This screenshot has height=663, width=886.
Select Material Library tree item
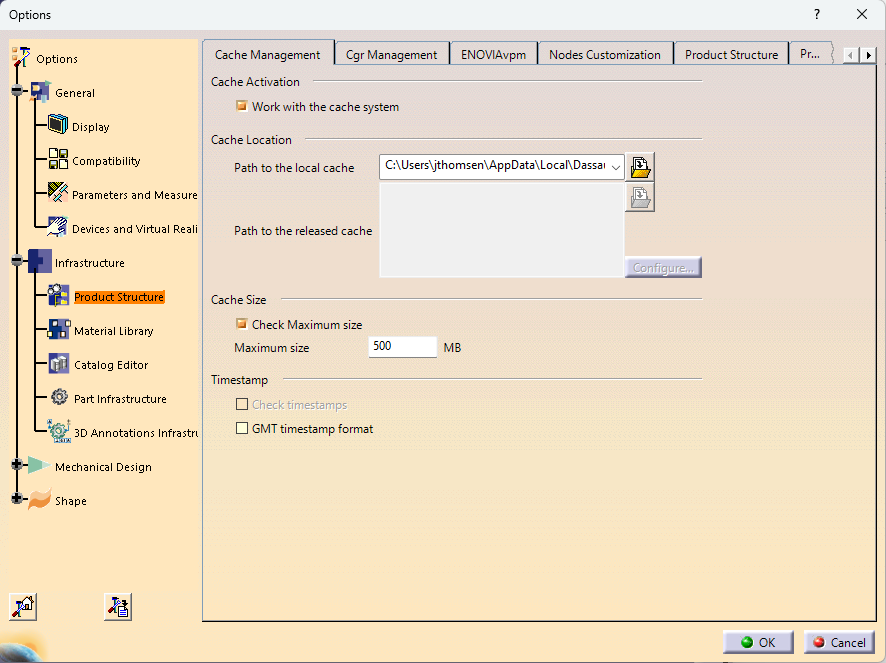pos(114,331)
